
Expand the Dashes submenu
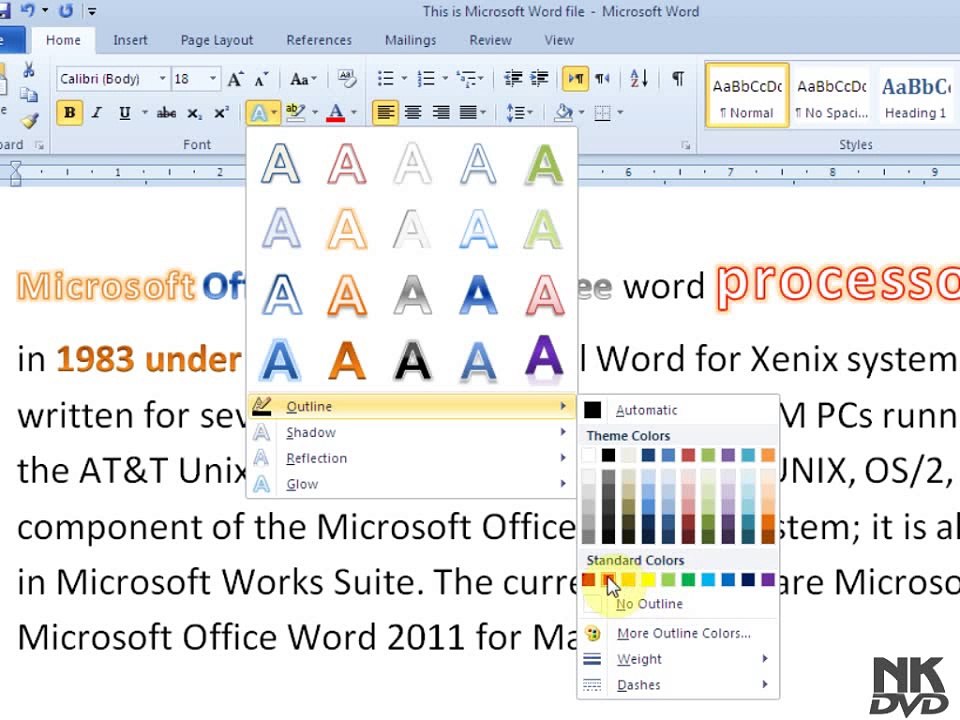(678, 684)
